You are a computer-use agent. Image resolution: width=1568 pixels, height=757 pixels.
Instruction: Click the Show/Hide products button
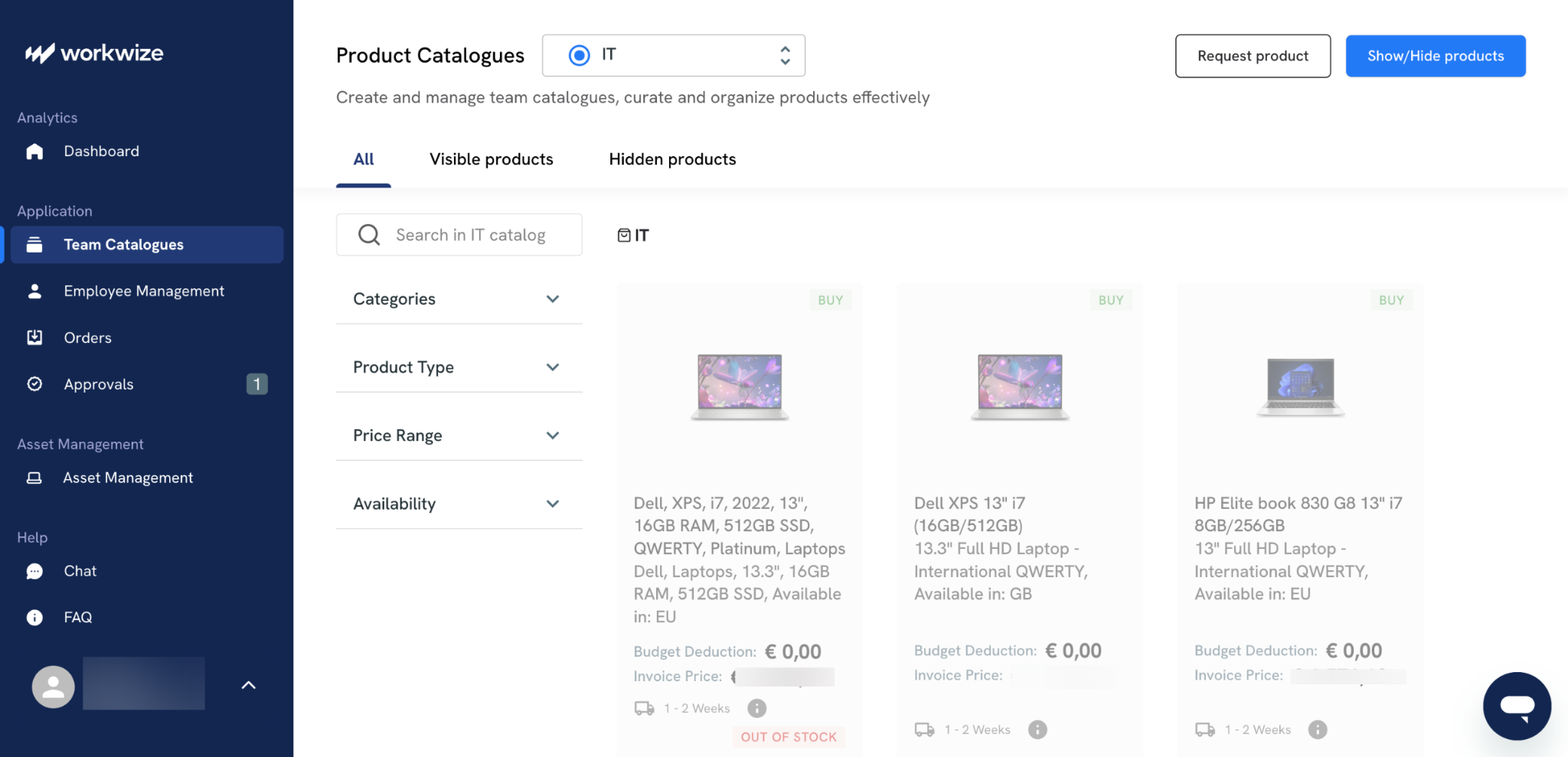[x=1436, y=56]
